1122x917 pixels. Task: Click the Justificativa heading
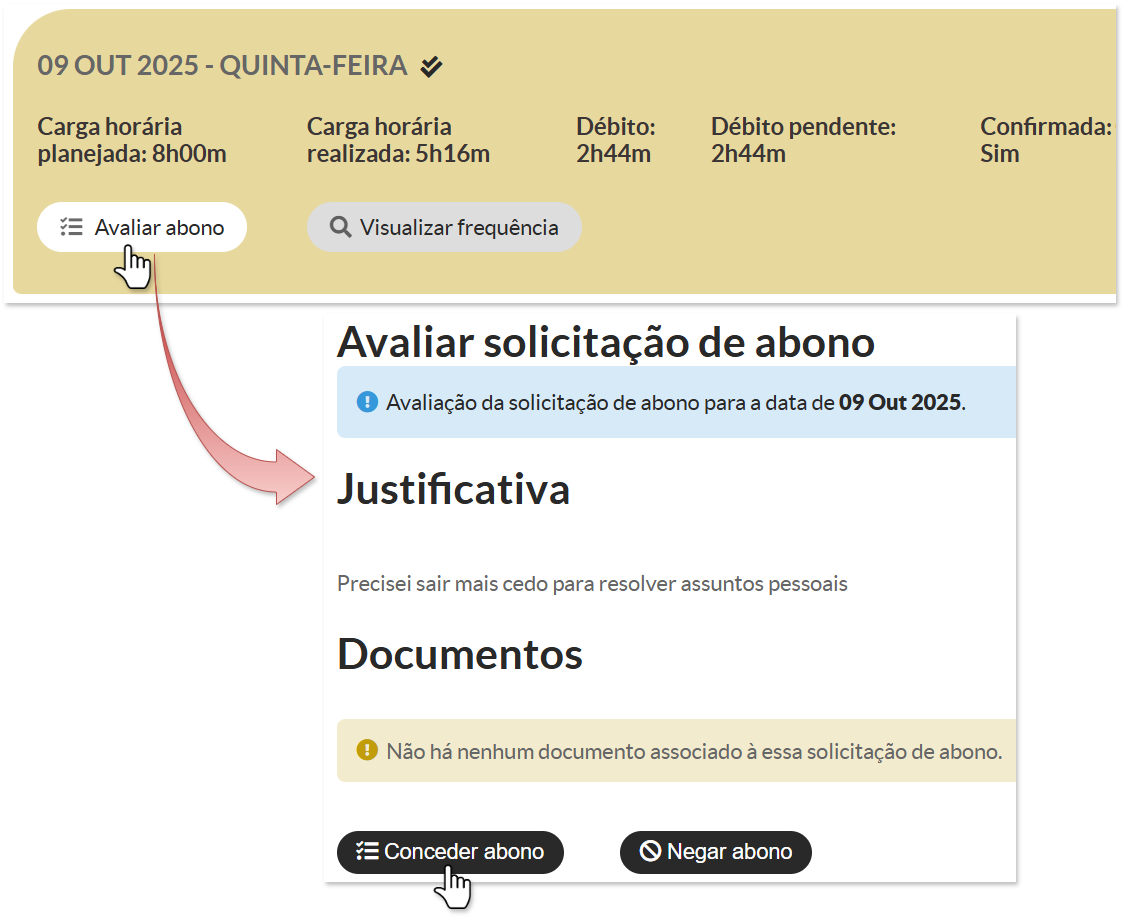pos(453,489)
